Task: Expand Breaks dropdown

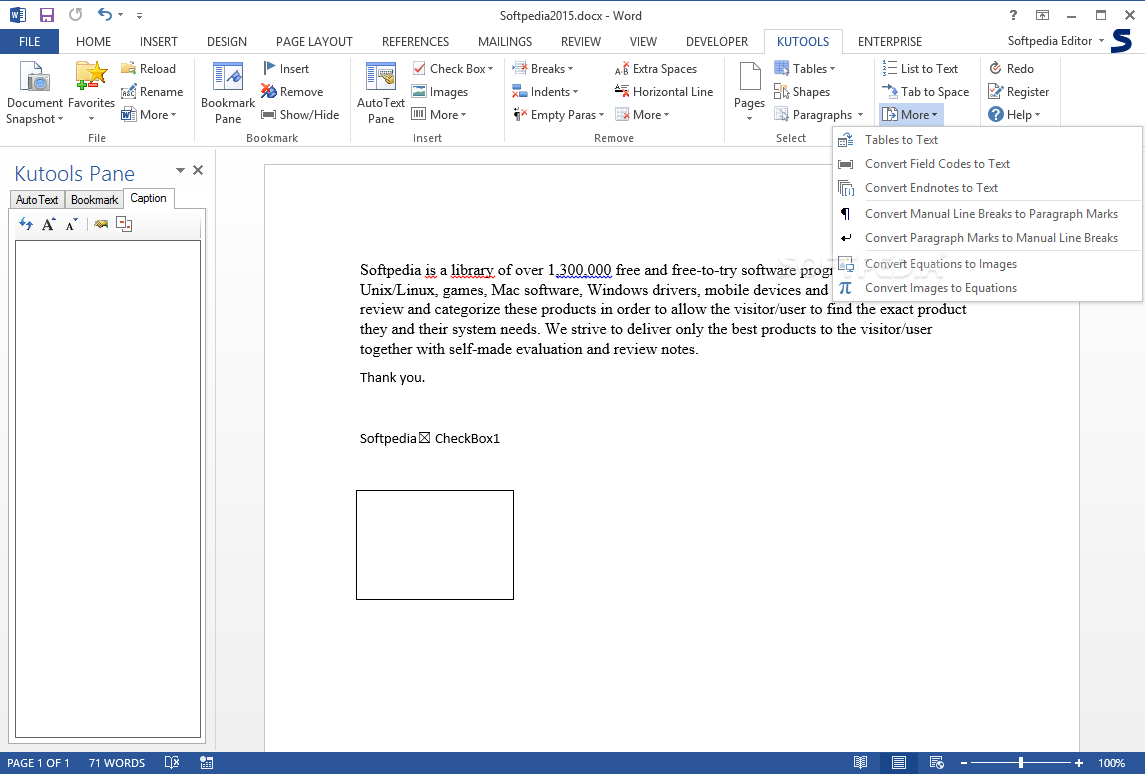Action: [570, 69]
